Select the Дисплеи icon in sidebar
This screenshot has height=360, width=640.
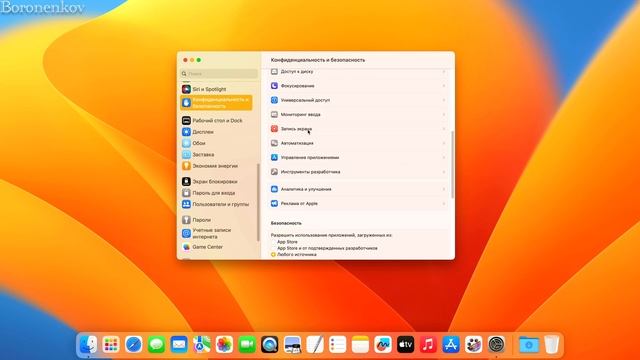point(186,132)
